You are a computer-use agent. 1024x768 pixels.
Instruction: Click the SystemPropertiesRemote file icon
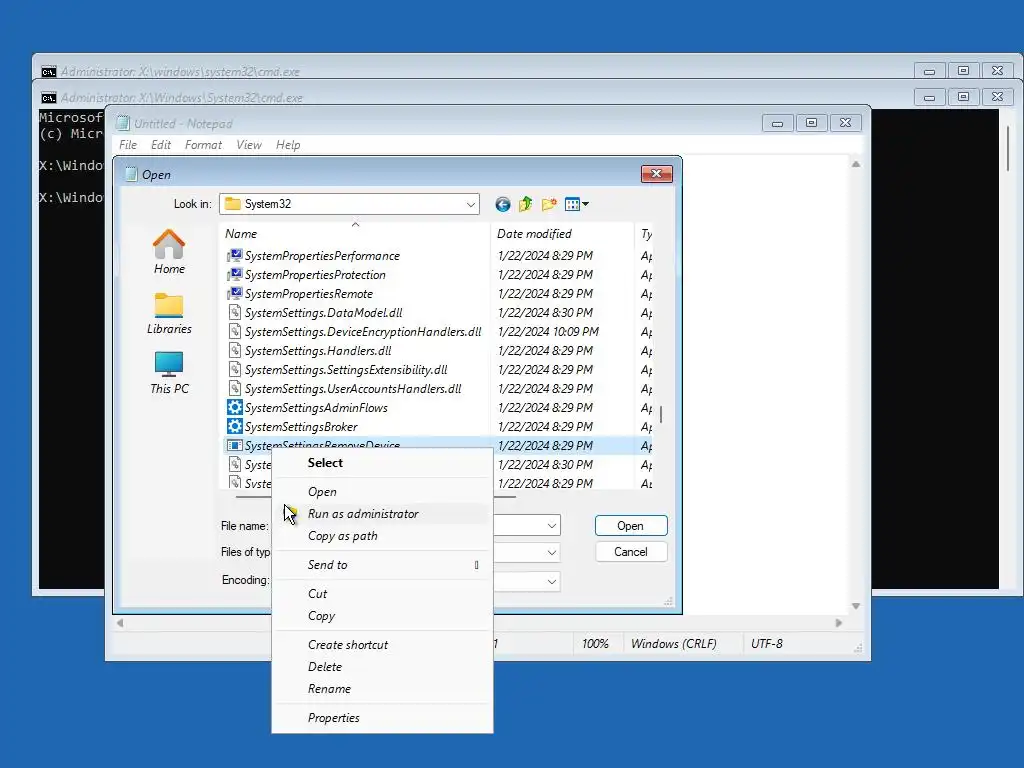(234, 293)
